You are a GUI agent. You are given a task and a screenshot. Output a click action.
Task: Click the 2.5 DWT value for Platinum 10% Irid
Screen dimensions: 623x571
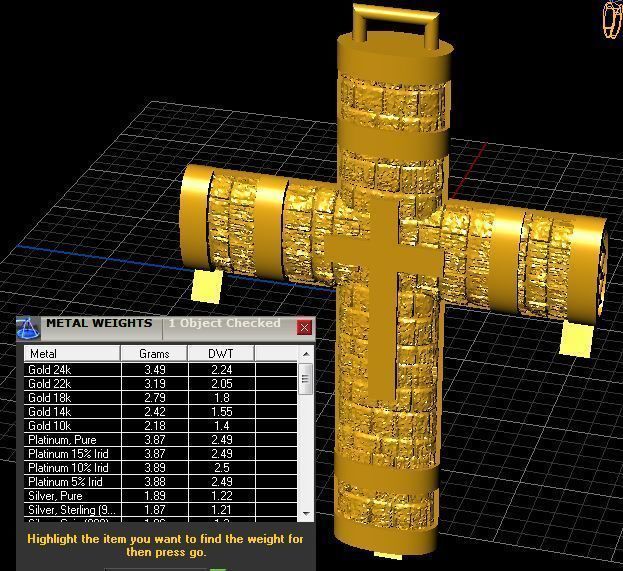pos(221,468)
